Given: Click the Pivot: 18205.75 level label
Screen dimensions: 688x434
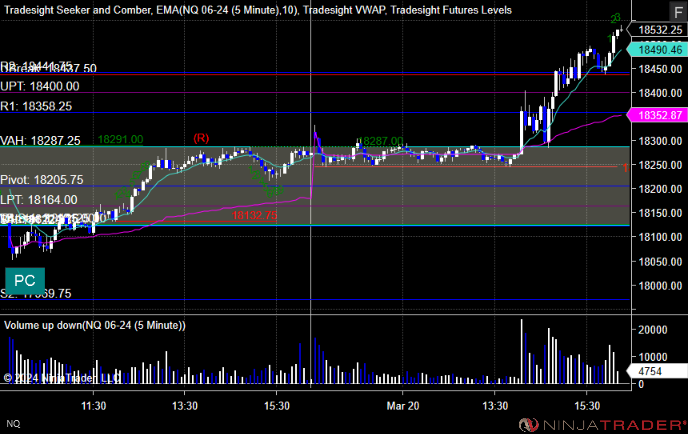Looking at the screenshot, I should (x=42, y=179).
